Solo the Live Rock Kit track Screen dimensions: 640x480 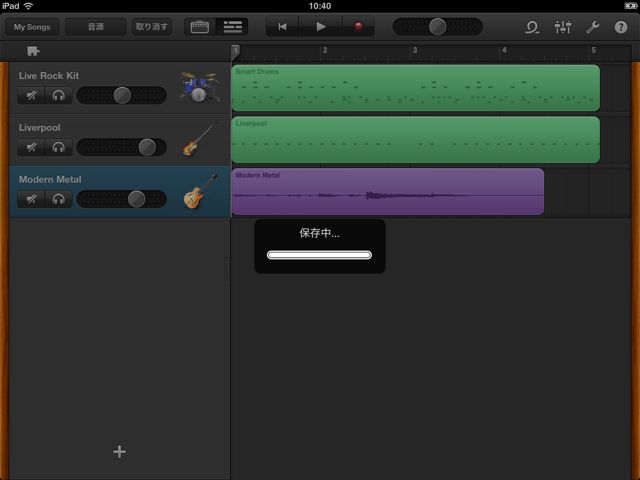pos(58,96)
